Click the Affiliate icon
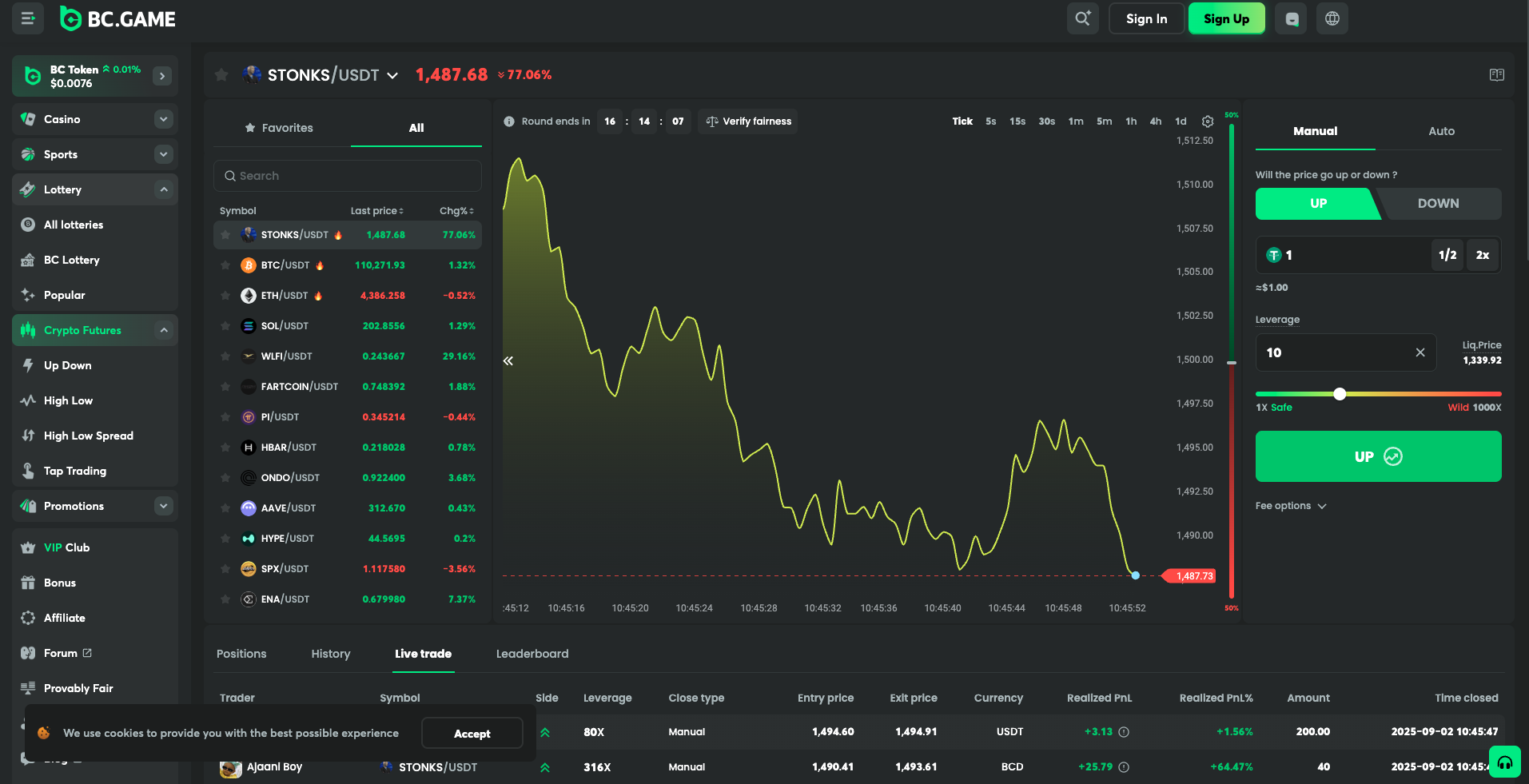This screenshot has width=1529, height=784. tap(28, 618)
